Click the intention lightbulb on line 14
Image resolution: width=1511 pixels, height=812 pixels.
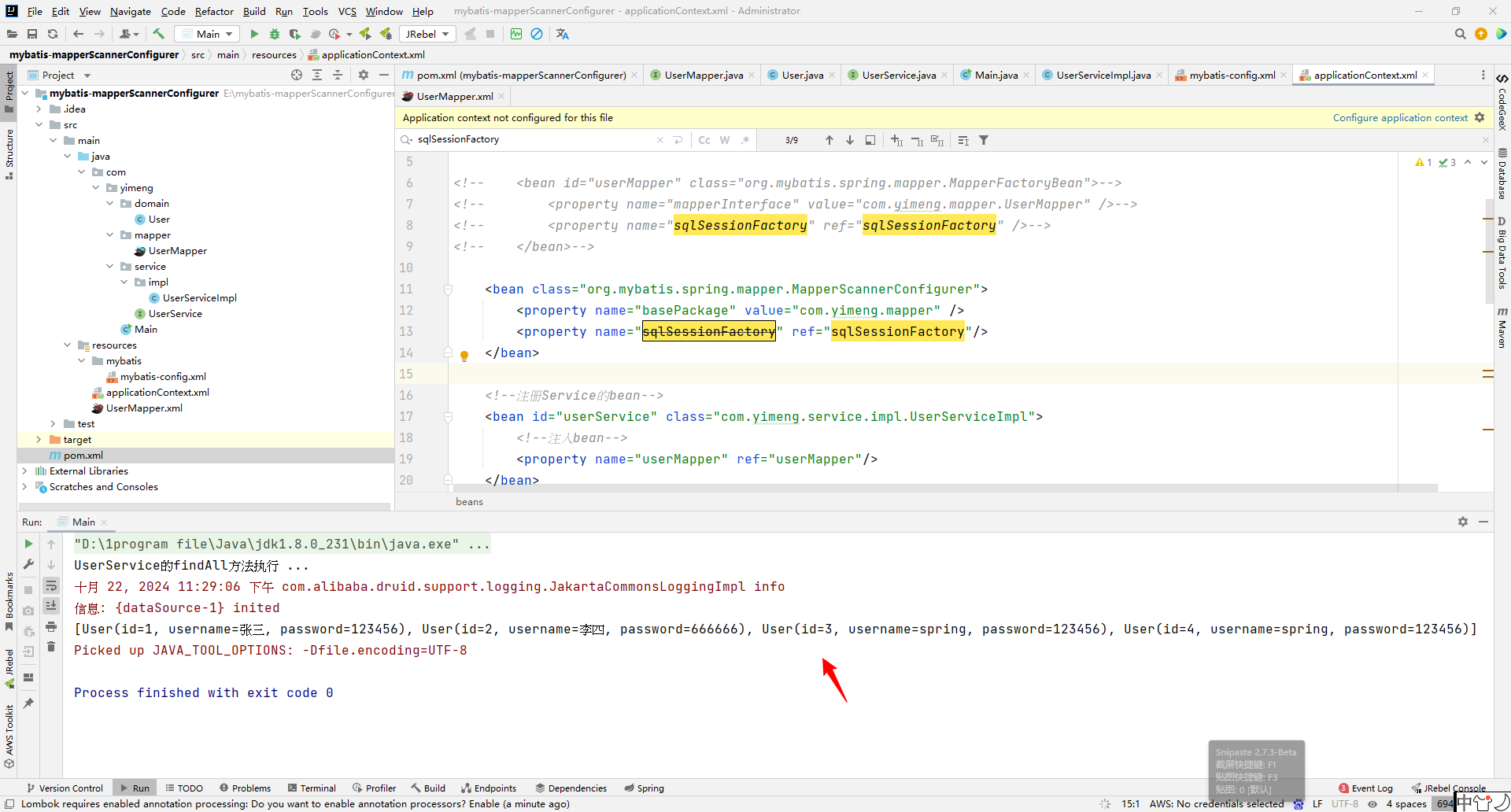(x=464, y=356)
